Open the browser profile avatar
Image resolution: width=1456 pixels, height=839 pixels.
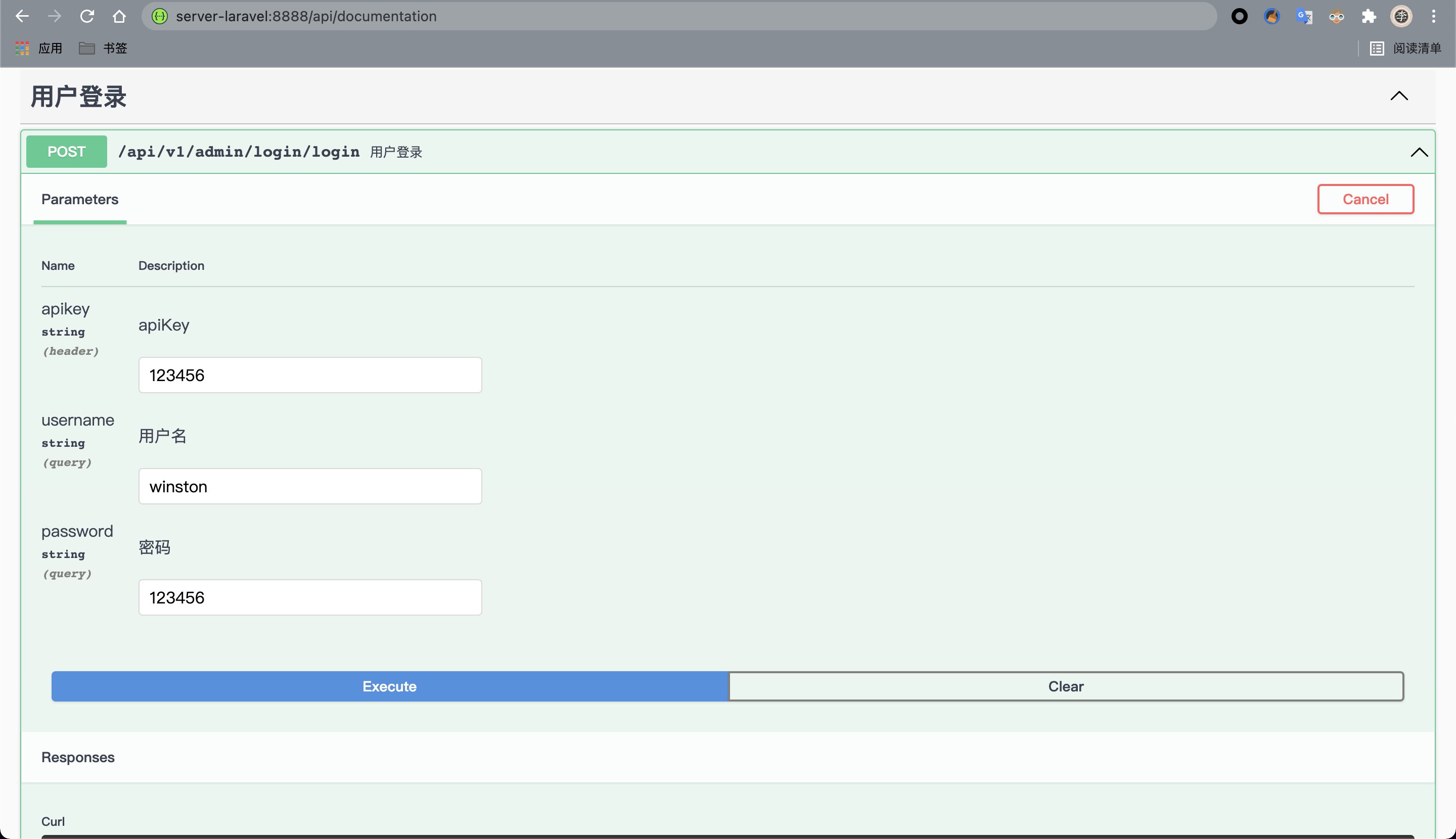coord(1401,16)
